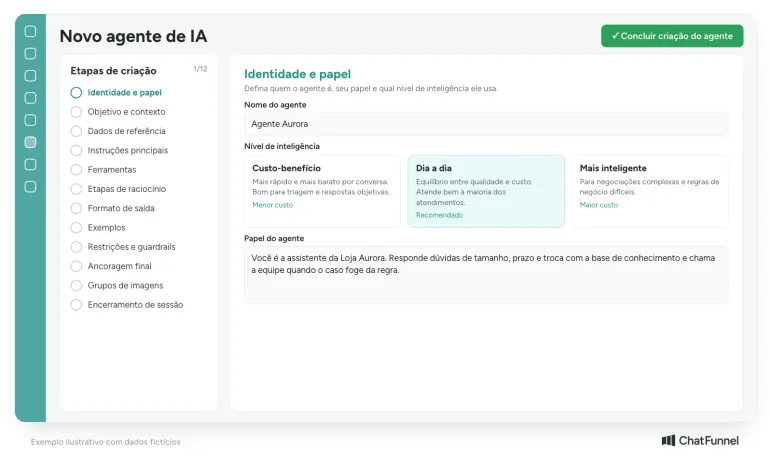
Task: Select the Identidade e papel step
Action: (116, 93)
